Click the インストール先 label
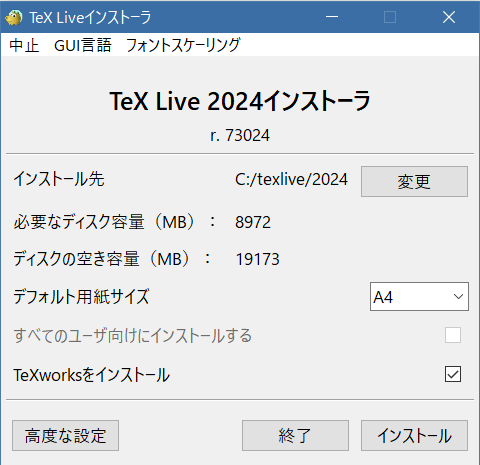 [59, 179]
